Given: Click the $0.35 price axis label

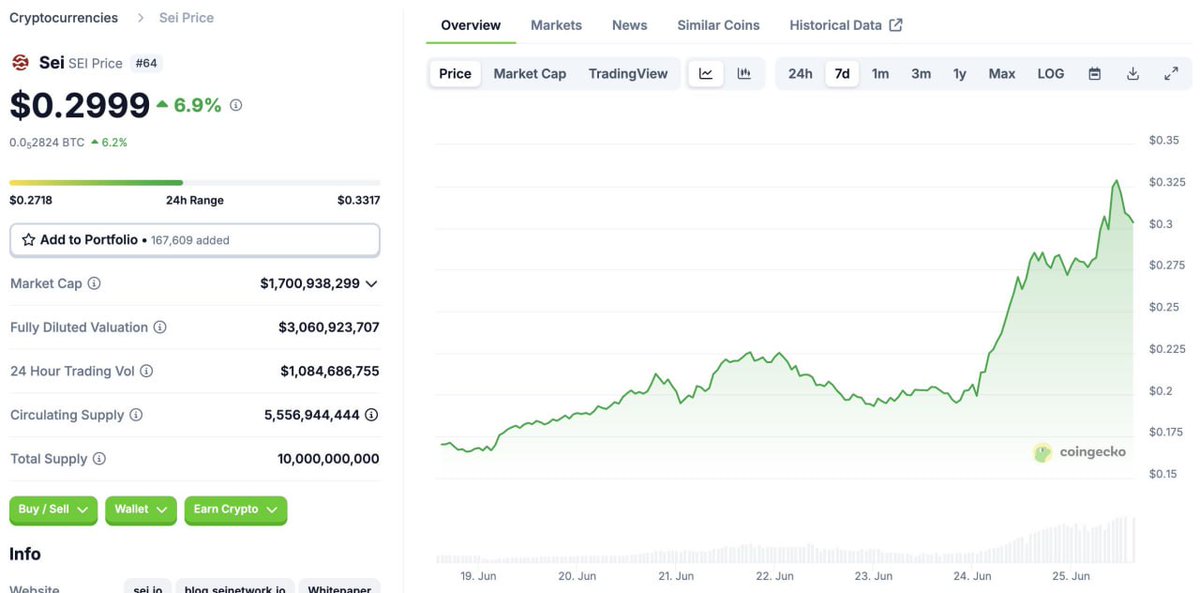Looking at the screenshot, I should (1164, 141).
